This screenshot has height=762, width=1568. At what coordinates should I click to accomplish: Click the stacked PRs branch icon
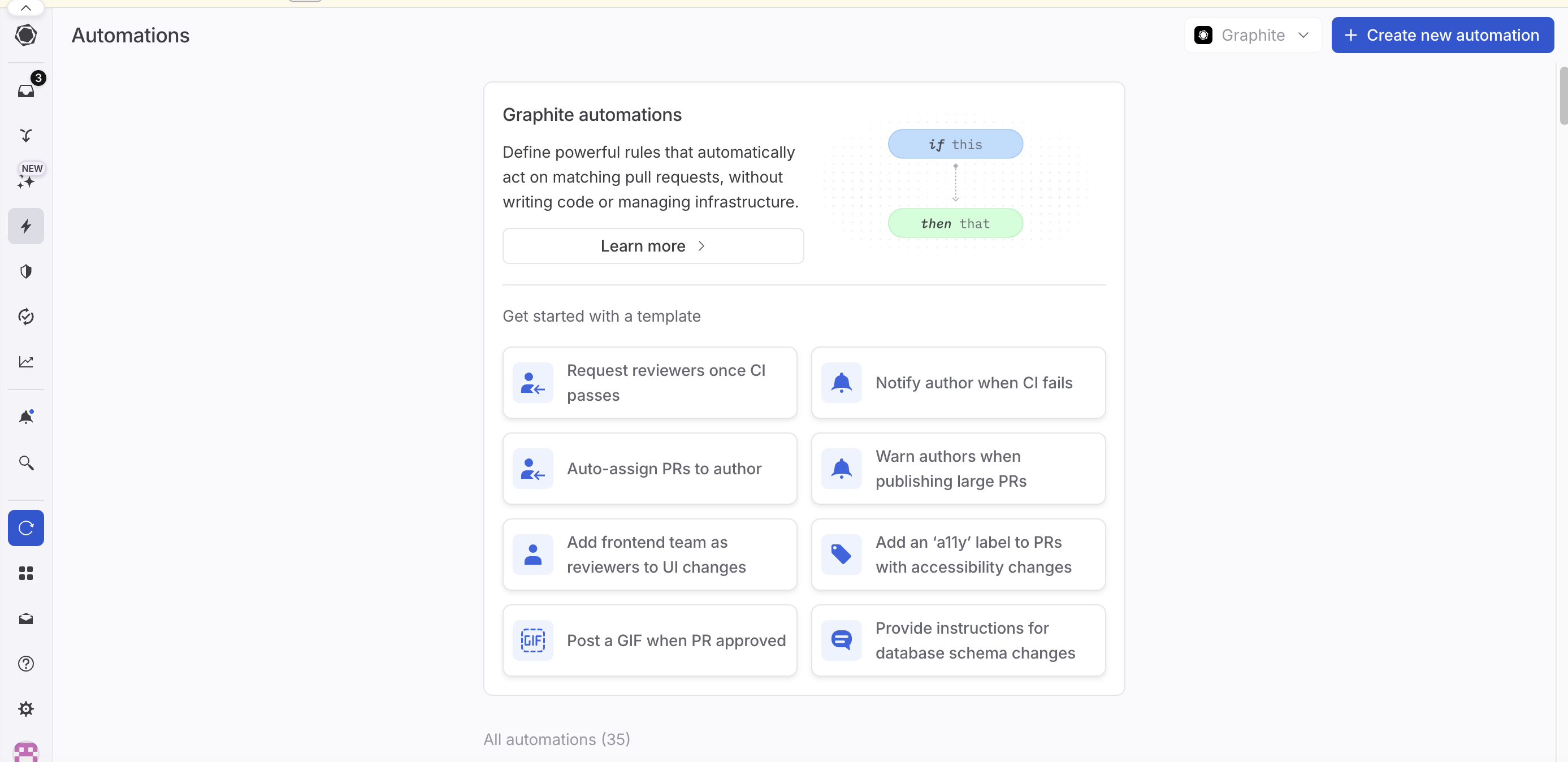pos(26,135)
